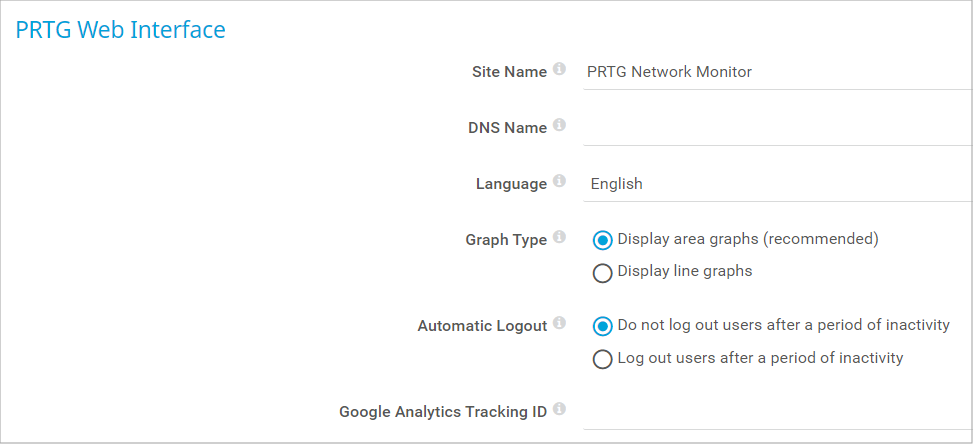This screenshot has width=973, height=444.
Task: Click the Site Name label
Action: coord(509,72)
